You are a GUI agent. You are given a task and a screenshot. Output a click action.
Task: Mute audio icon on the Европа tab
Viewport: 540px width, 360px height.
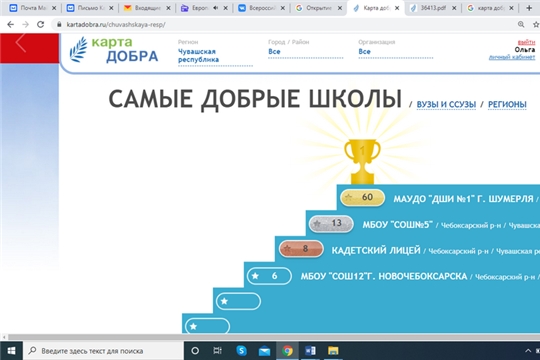coord(216,8)
